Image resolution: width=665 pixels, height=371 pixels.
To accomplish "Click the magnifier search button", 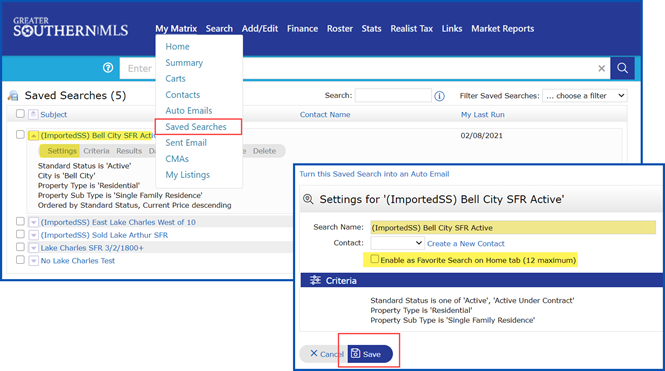I will pyautogui.click(x=622, y=68).
